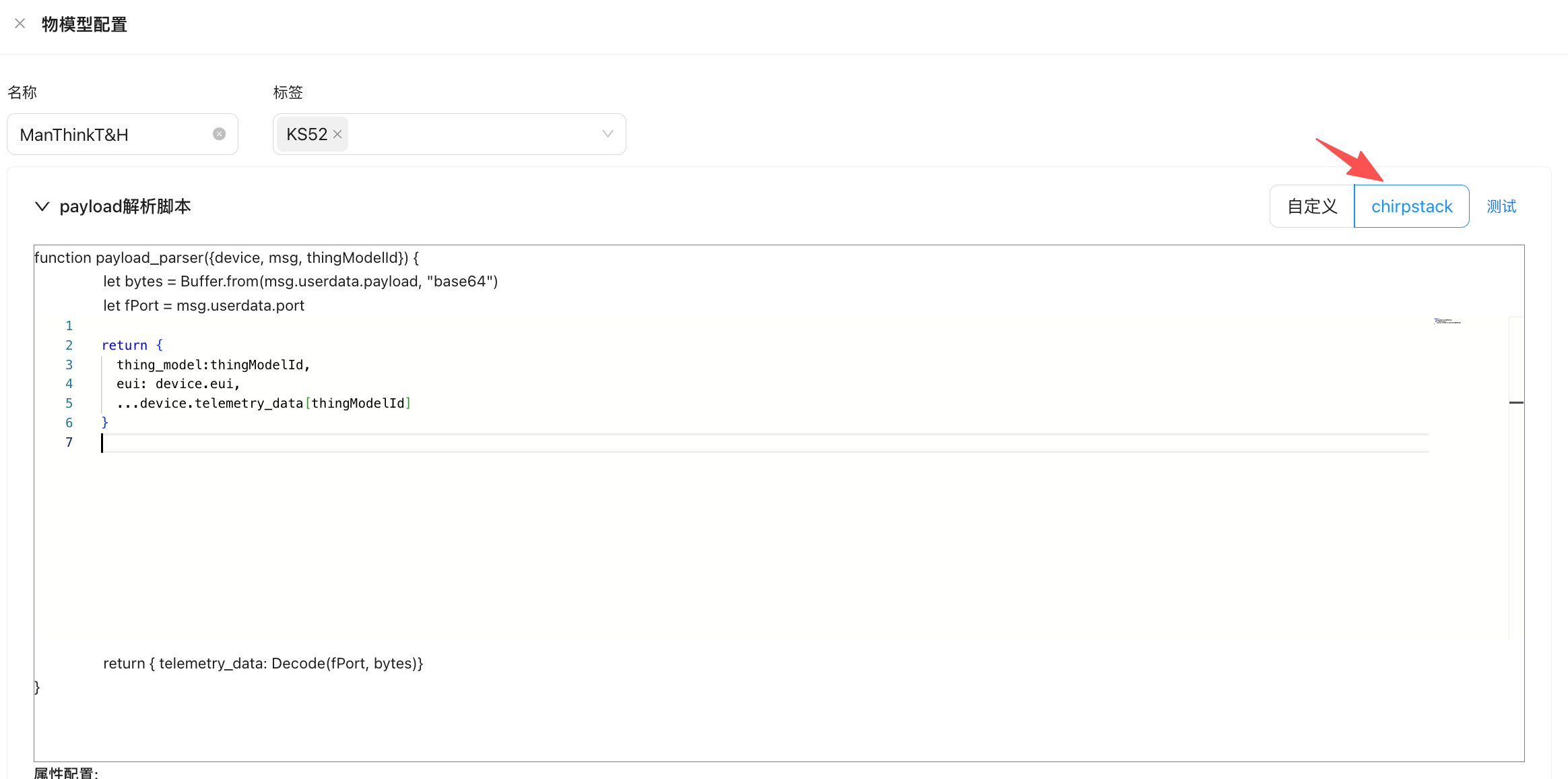
Task: Click thing_model:thingModelId code line
Action: [x=212, y=365]
